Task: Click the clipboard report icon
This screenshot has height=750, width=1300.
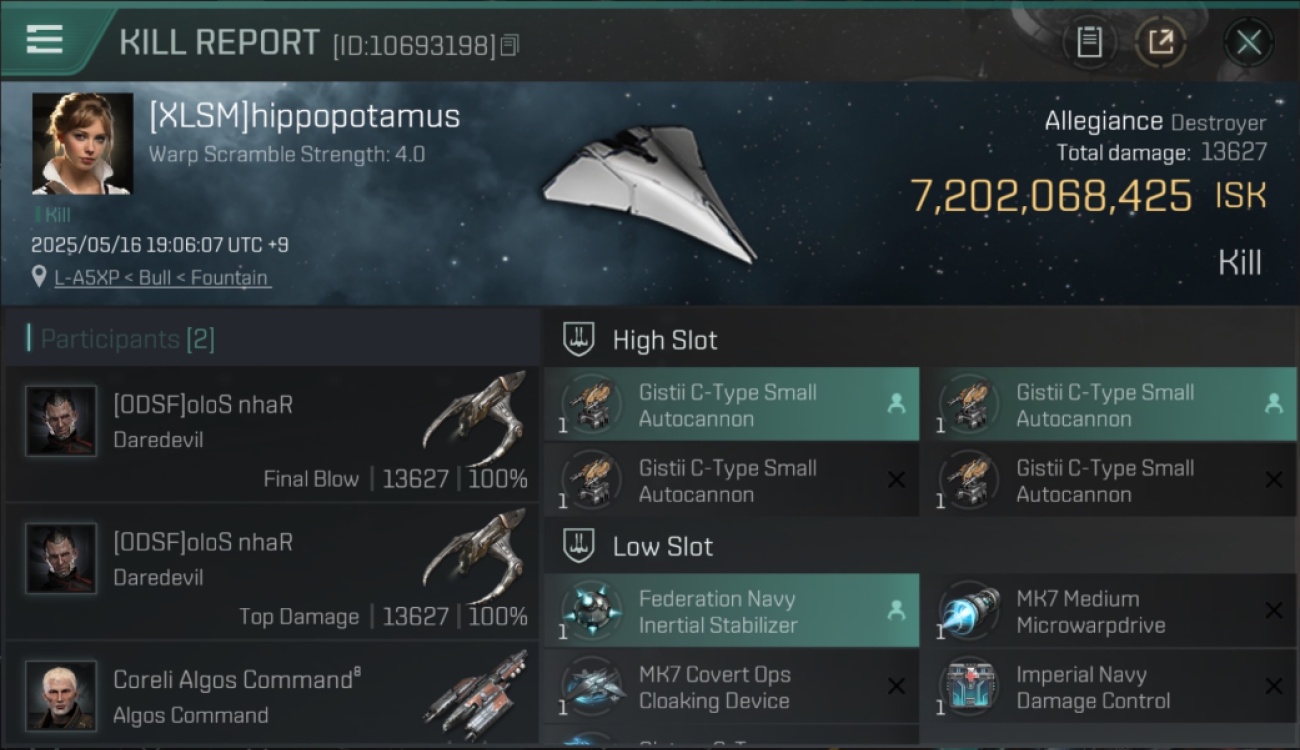Action: pos(1089,43)
